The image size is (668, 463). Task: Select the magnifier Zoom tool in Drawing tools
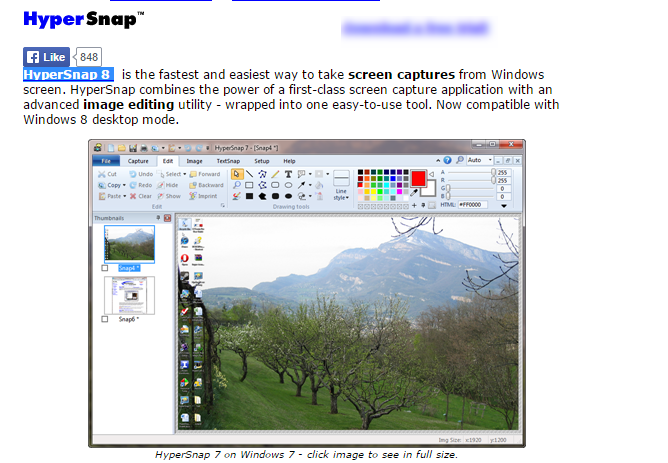tap(237, 185)
